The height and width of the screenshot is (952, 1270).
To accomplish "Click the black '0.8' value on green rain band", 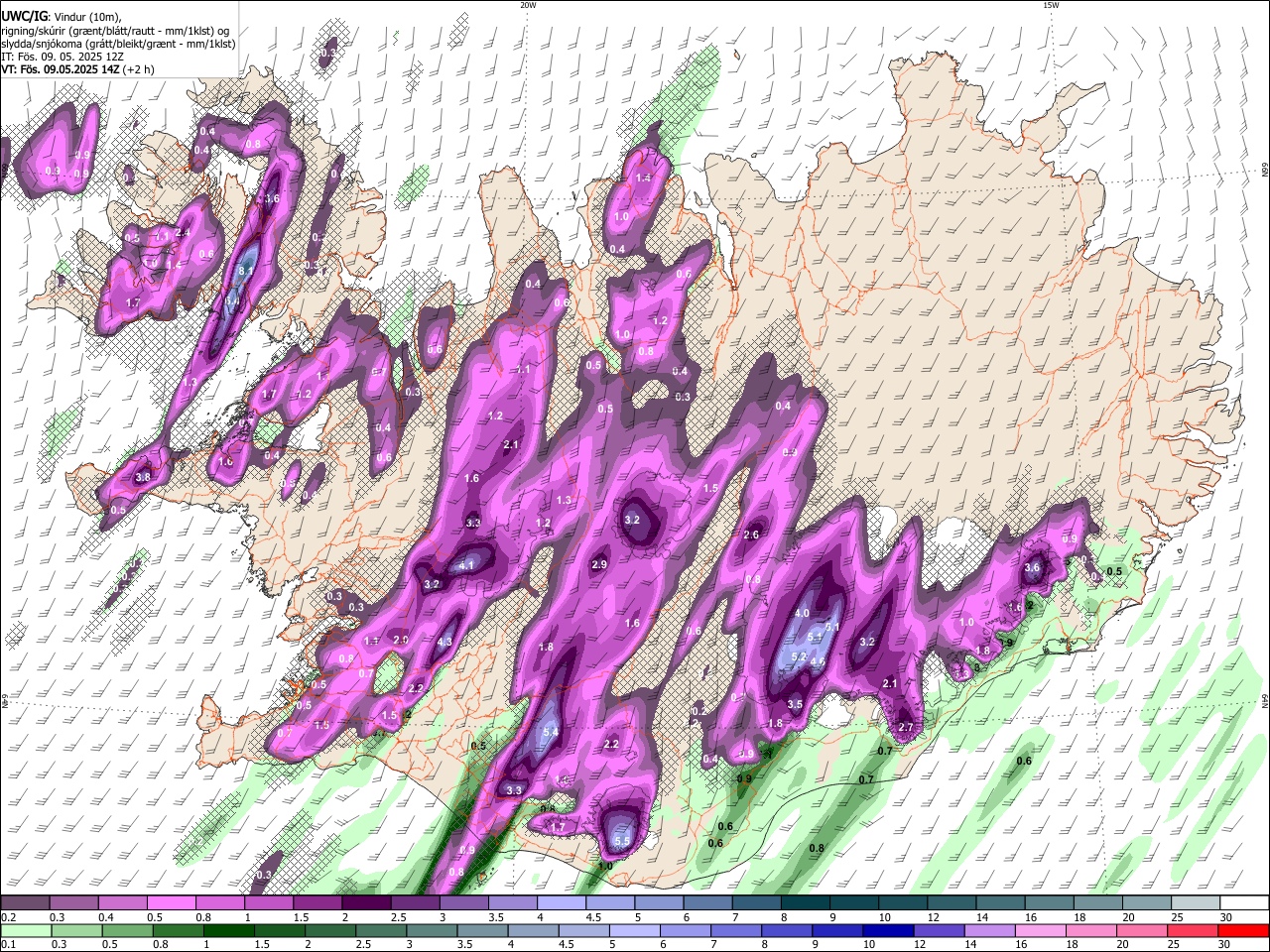I will pyautogui.click(x=817, y=848).
